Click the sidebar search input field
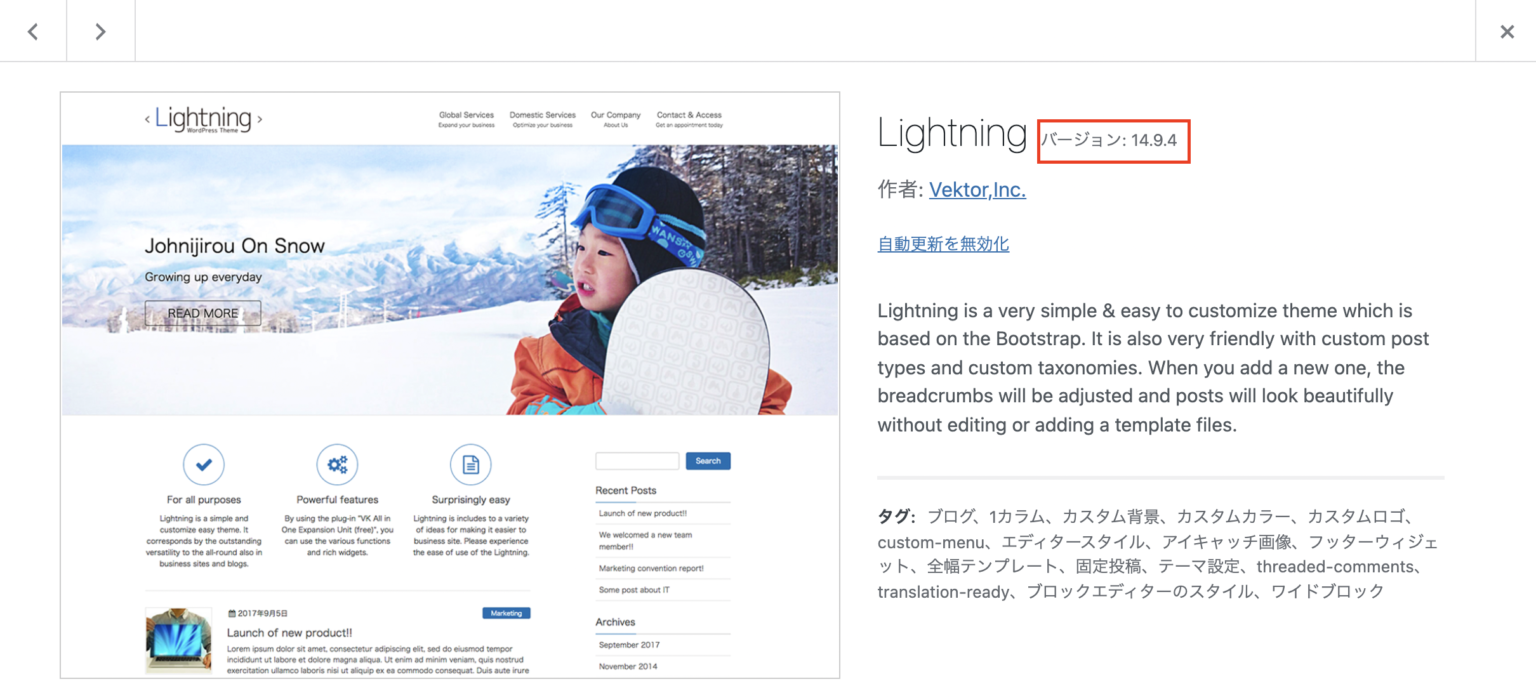The image size is (1536, 698). (637, 460)
